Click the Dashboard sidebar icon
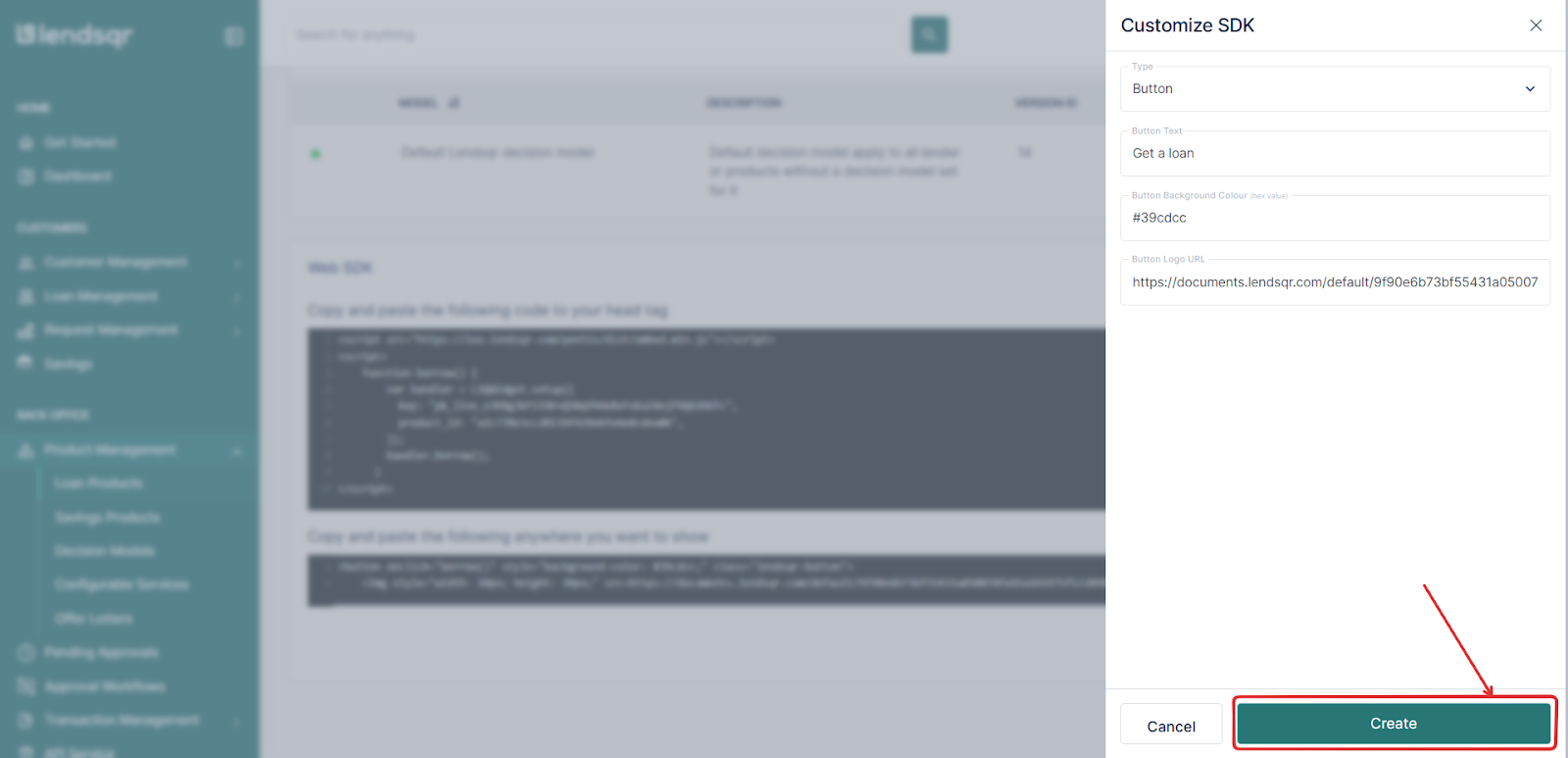Viewport: 1568px width, 758px height. coord(26,177)
